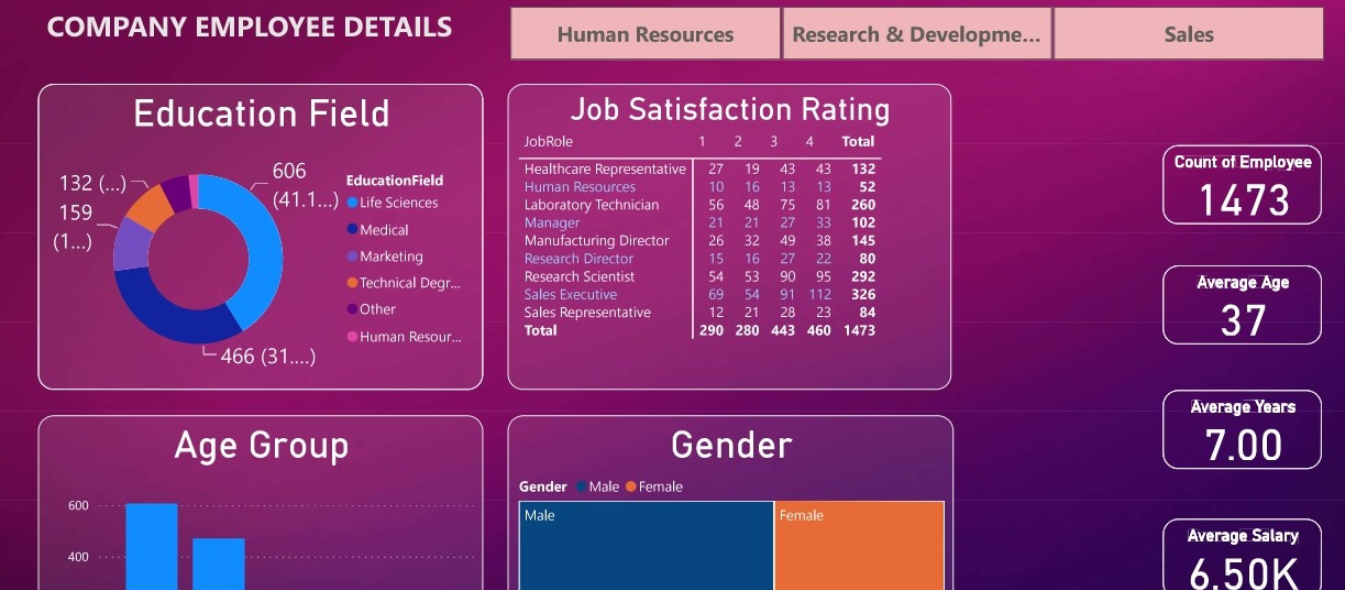The height and width of the screenshot is (590, 1345).
Task: Select Sales Representative row label
Action: tap(587, 313)
